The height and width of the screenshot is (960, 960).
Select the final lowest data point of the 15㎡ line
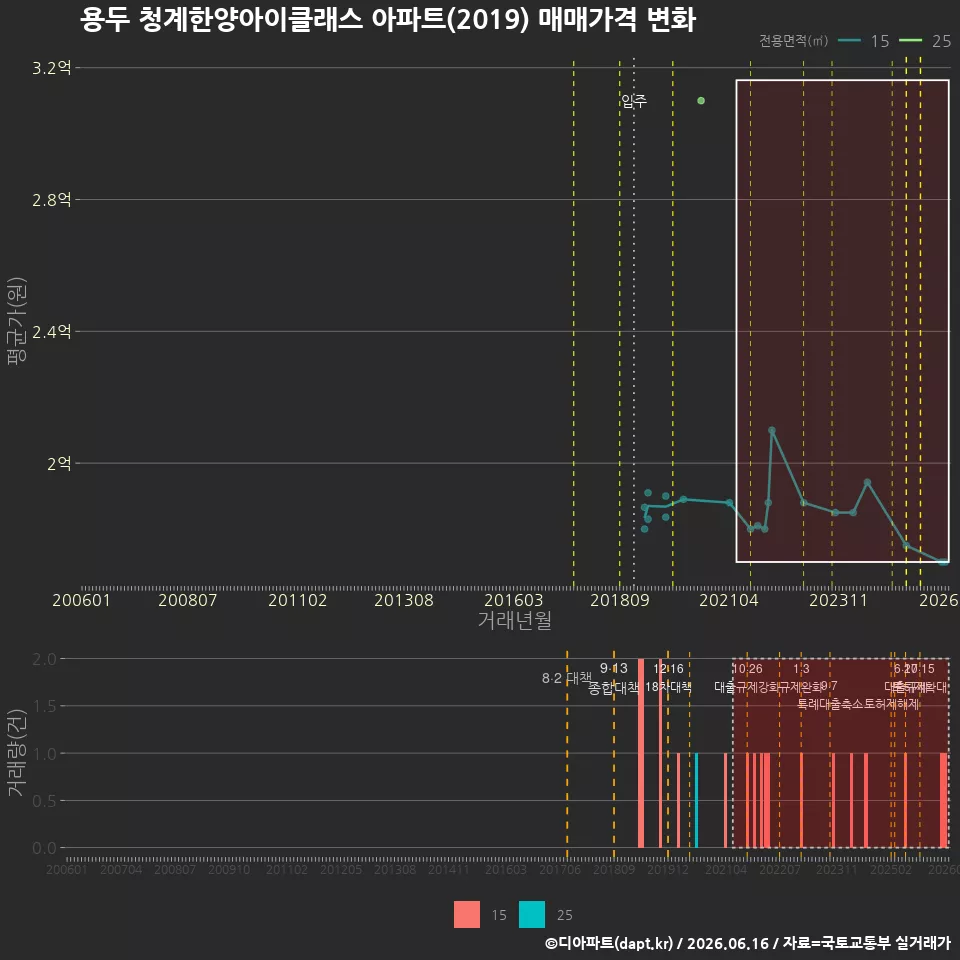(943, 561)
